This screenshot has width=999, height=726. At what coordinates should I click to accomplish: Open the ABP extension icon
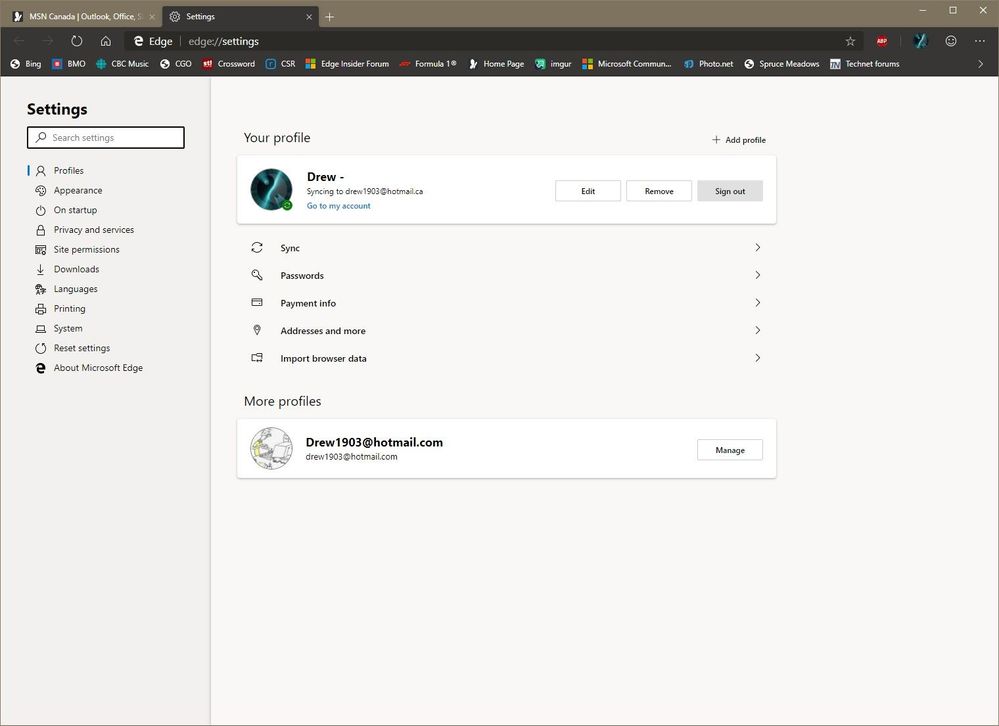882,41
